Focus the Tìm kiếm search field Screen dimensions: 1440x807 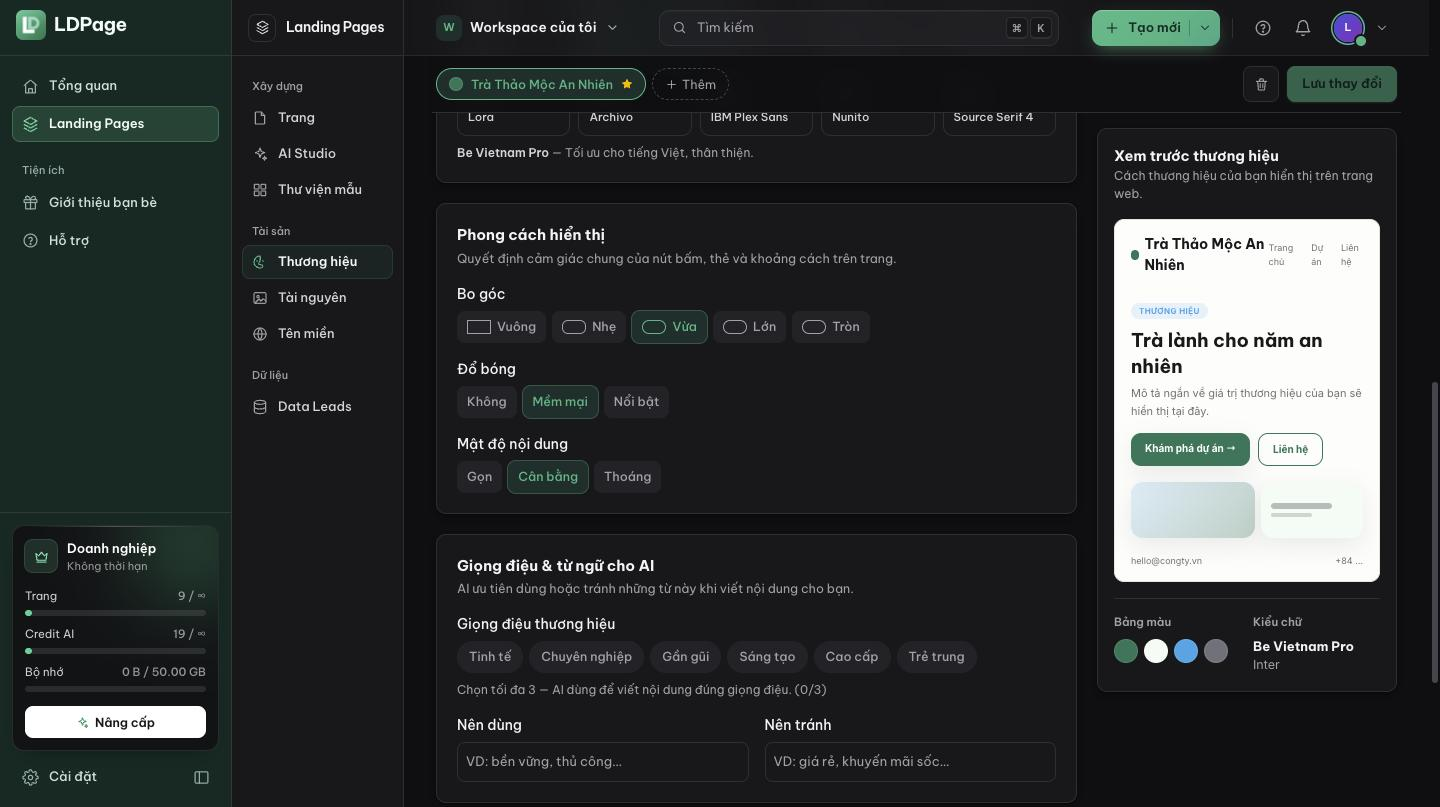[x=859, y=28]
